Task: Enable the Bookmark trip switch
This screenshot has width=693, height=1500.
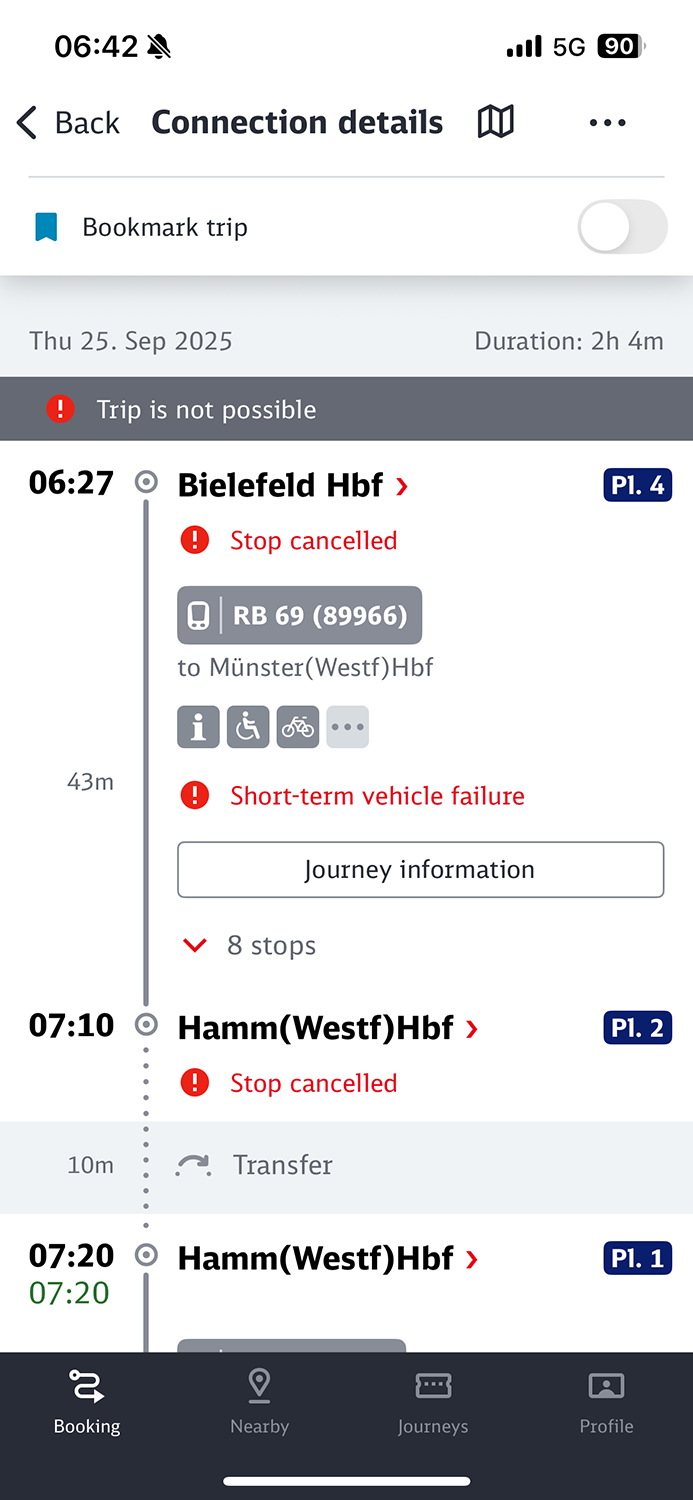Action: [x=621, y=227]
